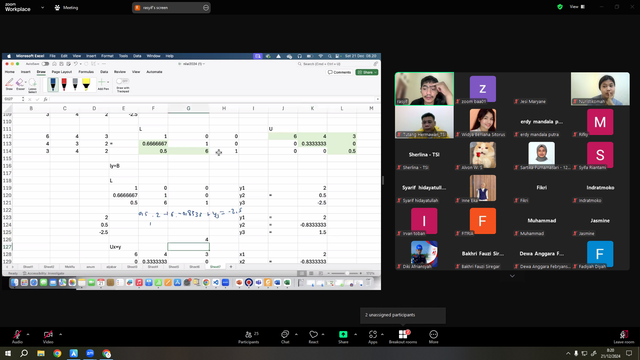This screenshot has width=640, height=360.
Task: Open the Formulas ribbon tab
Action: (x=86, y=72)
